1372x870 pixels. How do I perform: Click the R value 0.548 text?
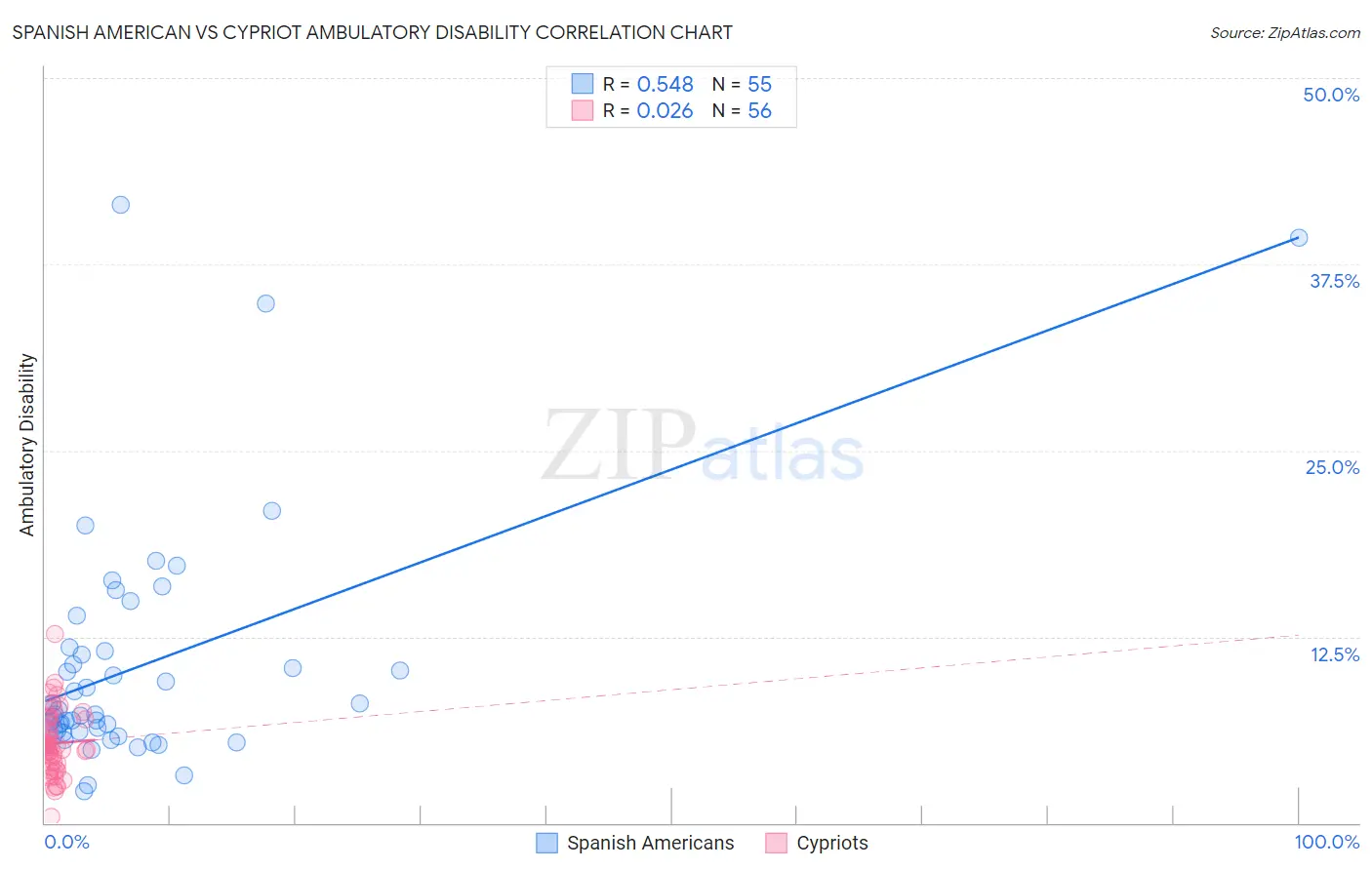pos(665,84)
